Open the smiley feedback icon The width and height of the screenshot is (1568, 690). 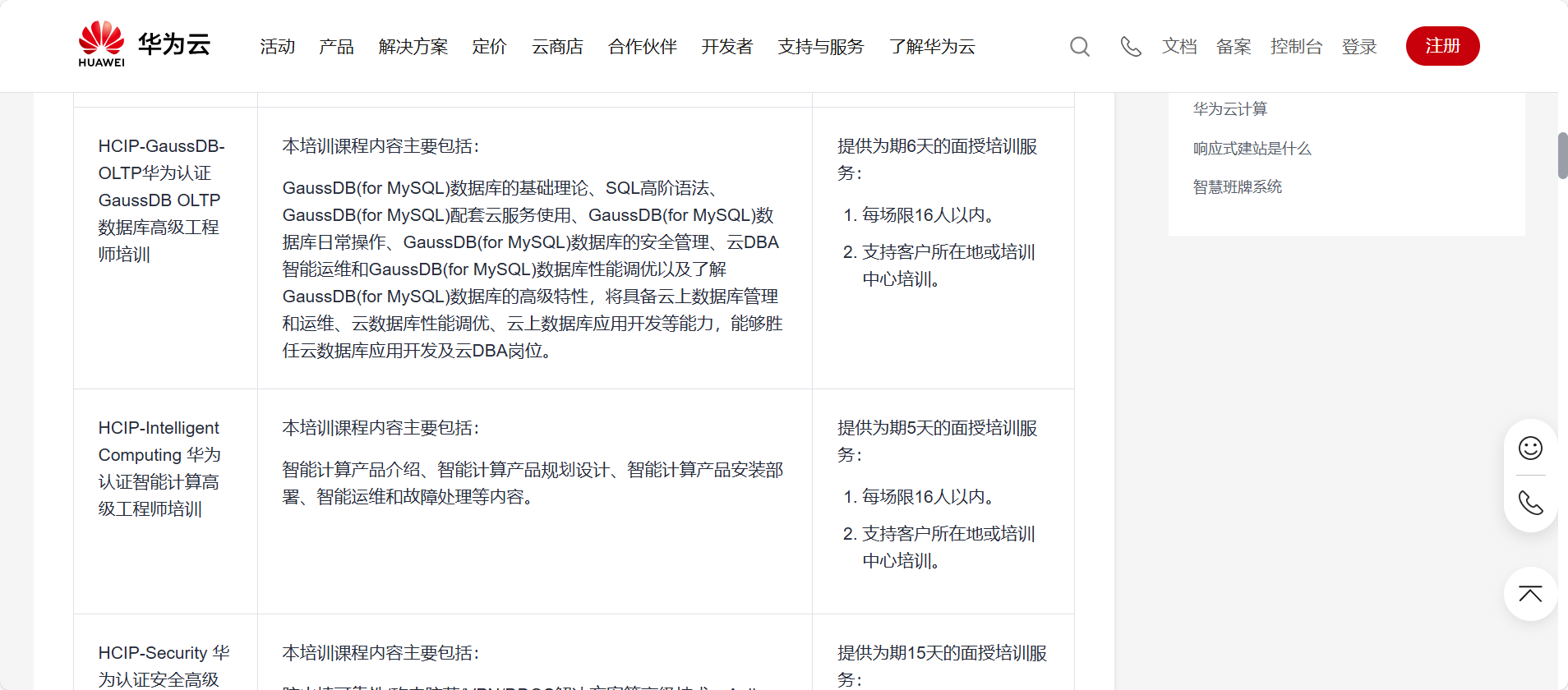[x=1530, y=448]
